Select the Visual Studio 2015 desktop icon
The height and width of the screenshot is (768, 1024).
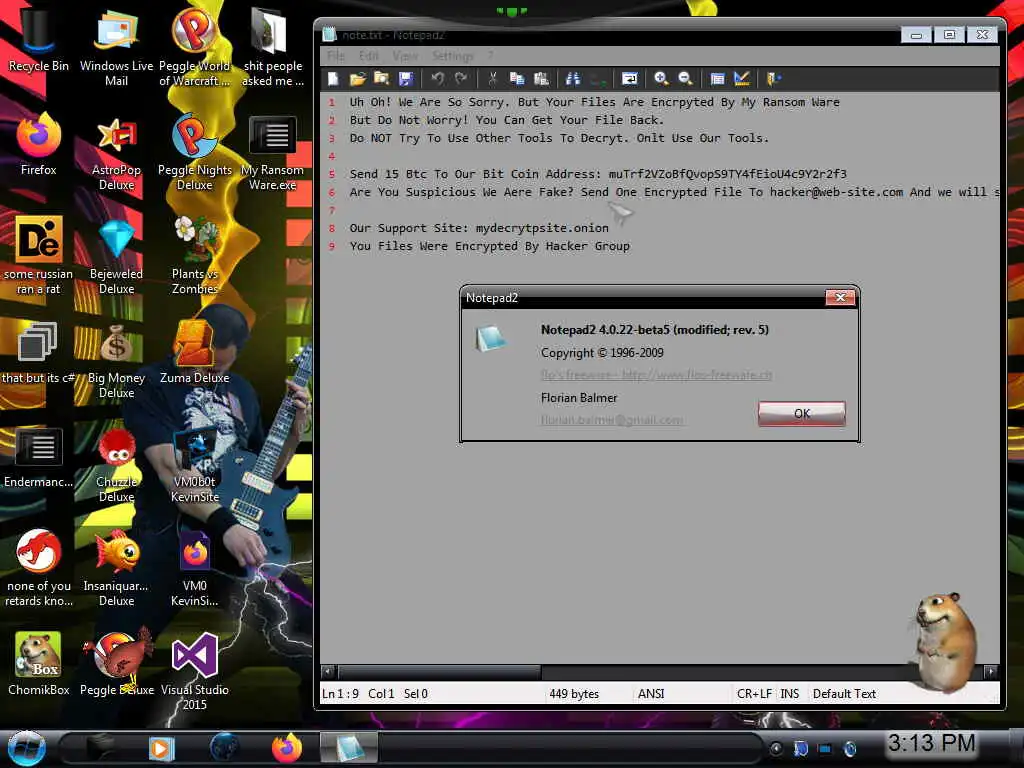tap(195, 671)
